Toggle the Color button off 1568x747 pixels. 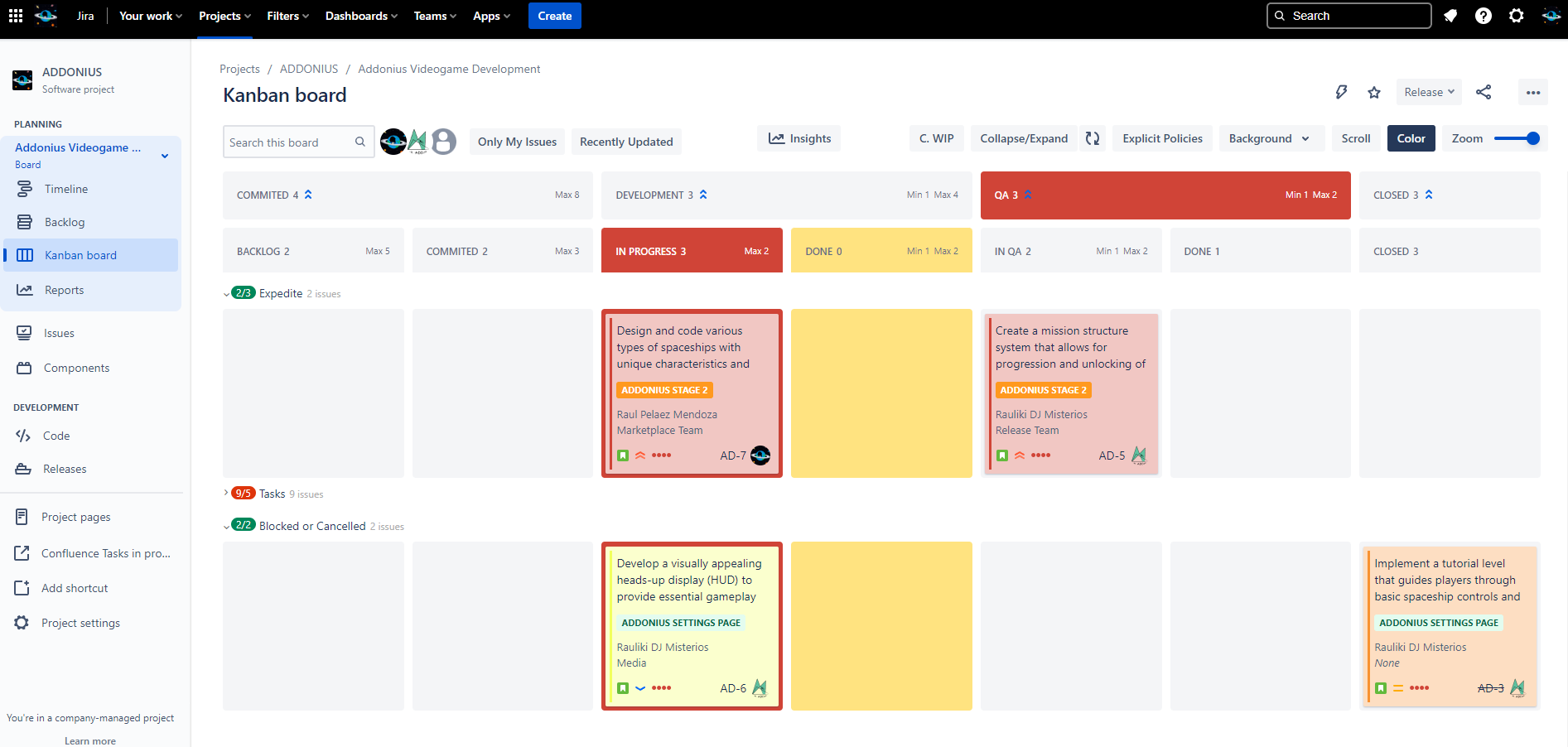1411,138
